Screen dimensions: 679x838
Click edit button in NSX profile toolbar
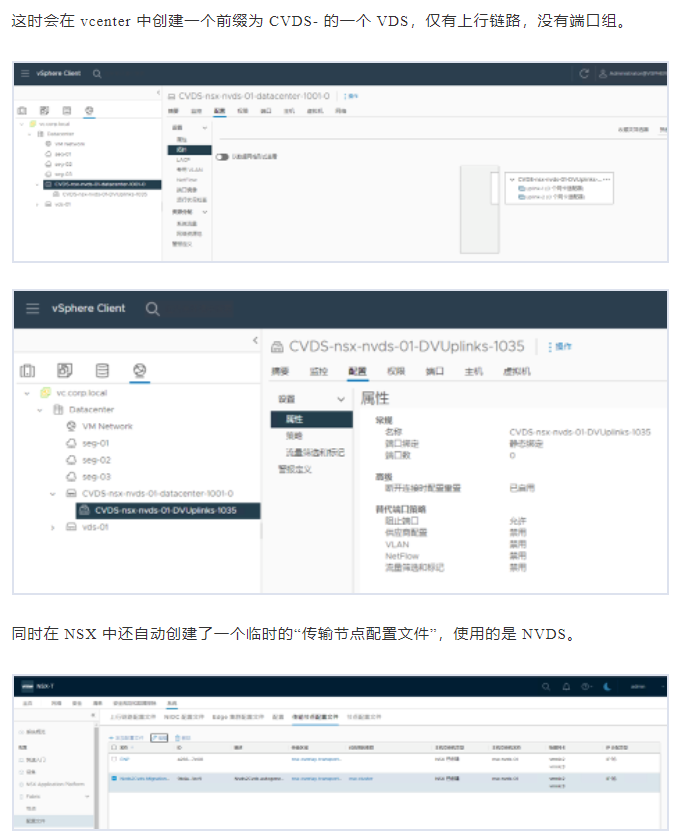(159, 738)
